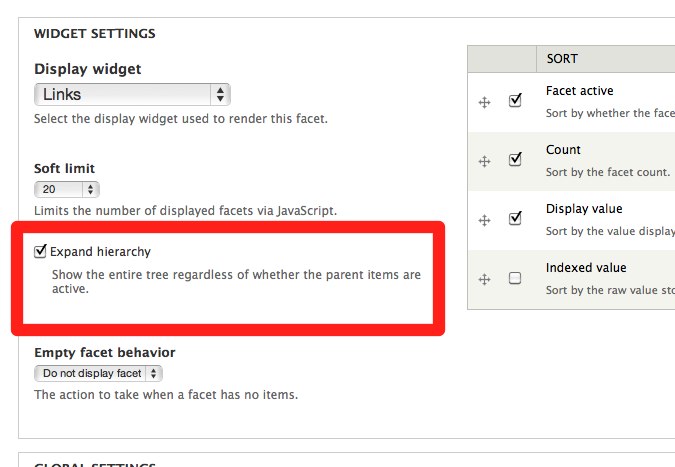Click the Widget Settings section heading
The height and width of the screenshot is (467, 675).
(95, 33)
